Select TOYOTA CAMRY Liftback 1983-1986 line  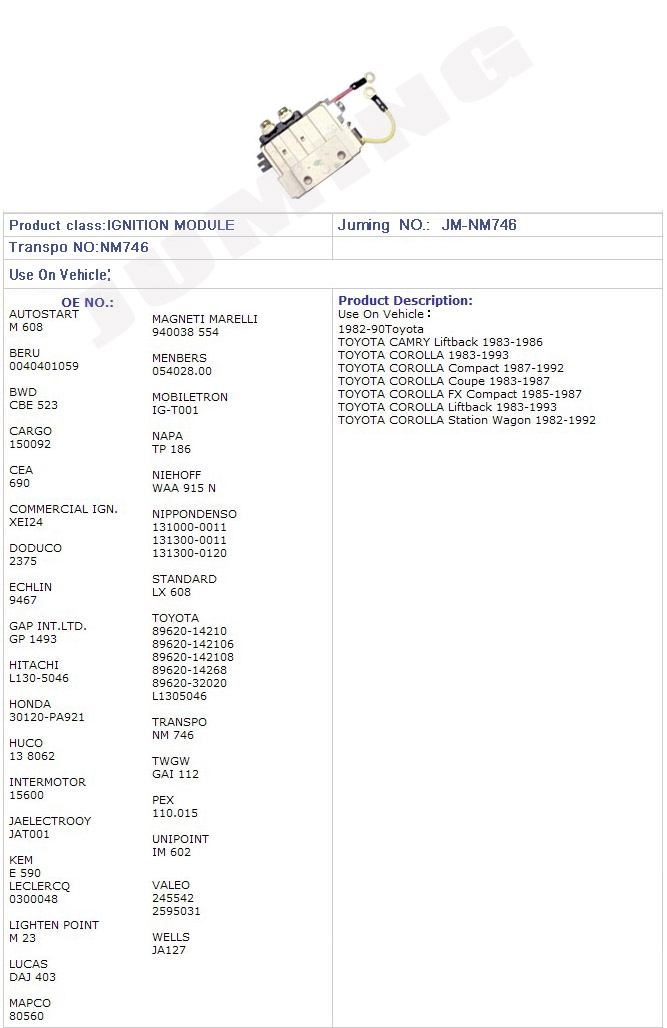click(x=441, y=342)
